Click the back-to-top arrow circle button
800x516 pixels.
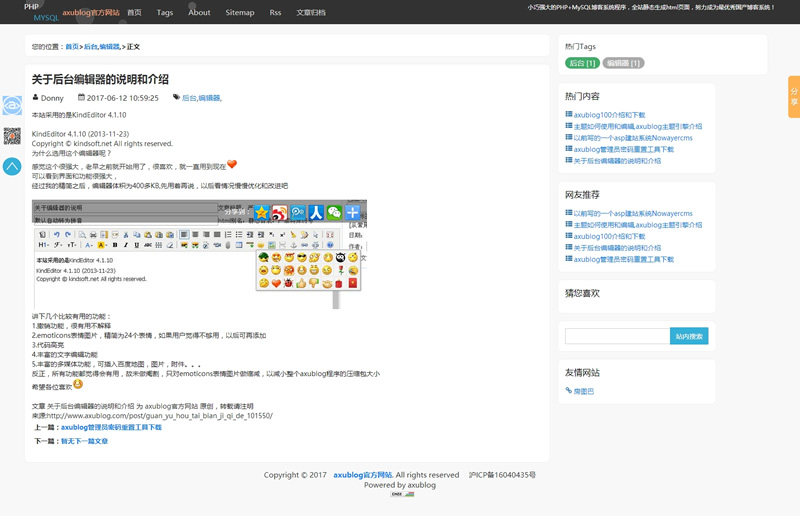[12, 166]
